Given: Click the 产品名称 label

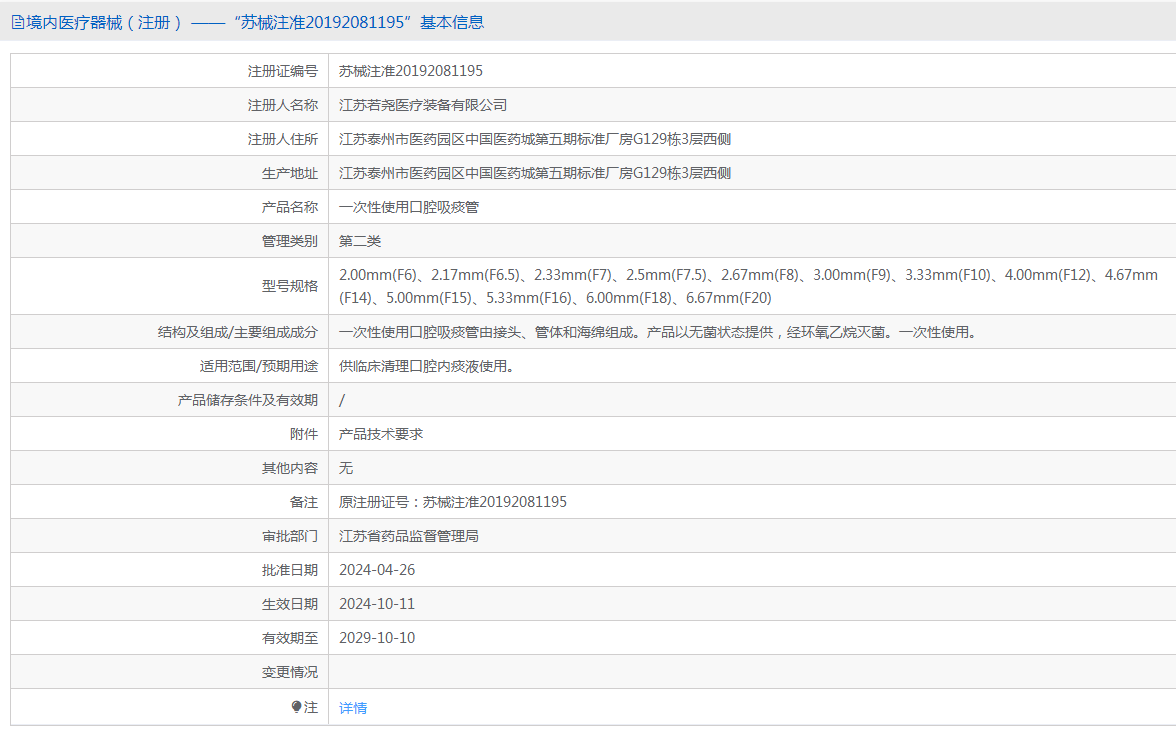Looking at the screenshot, I should point(290,207).
